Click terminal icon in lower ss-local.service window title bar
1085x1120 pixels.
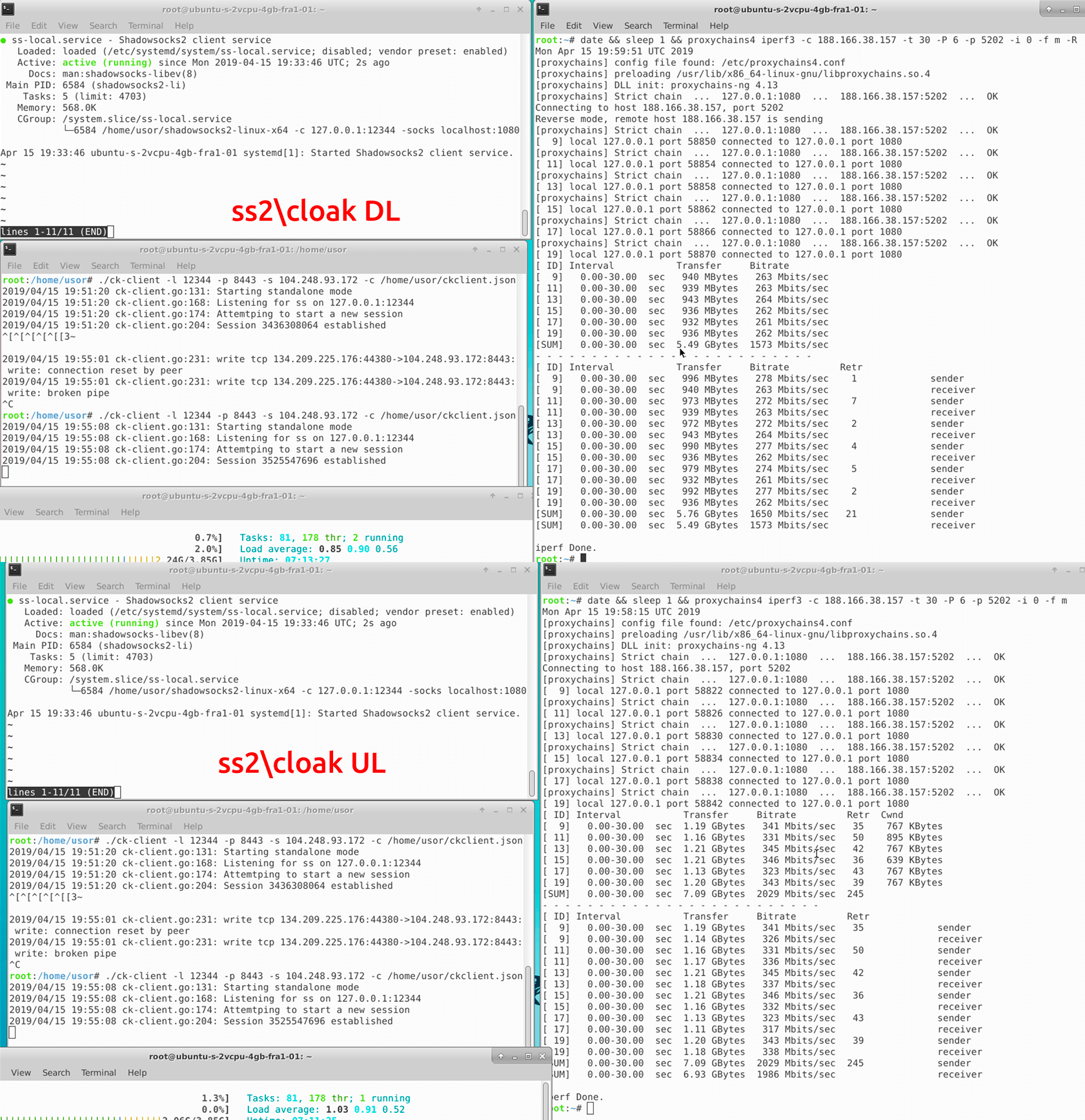(15, 570)
